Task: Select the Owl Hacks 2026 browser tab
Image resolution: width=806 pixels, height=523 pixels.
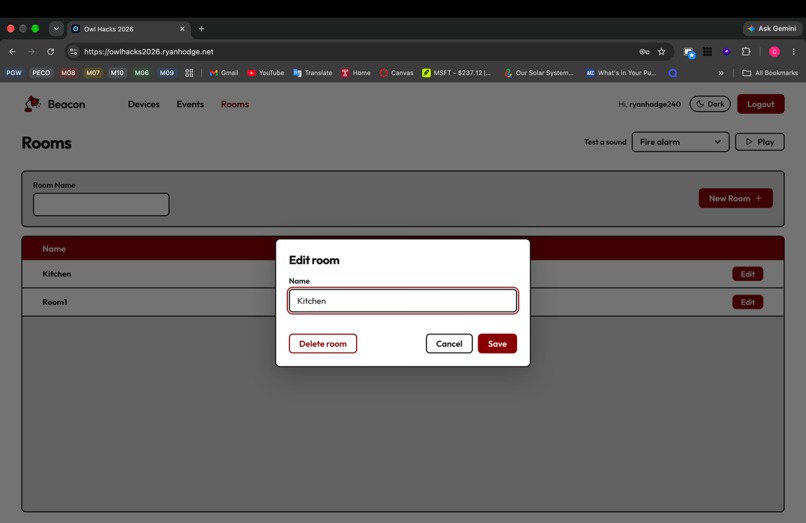Action: point(127,29)
